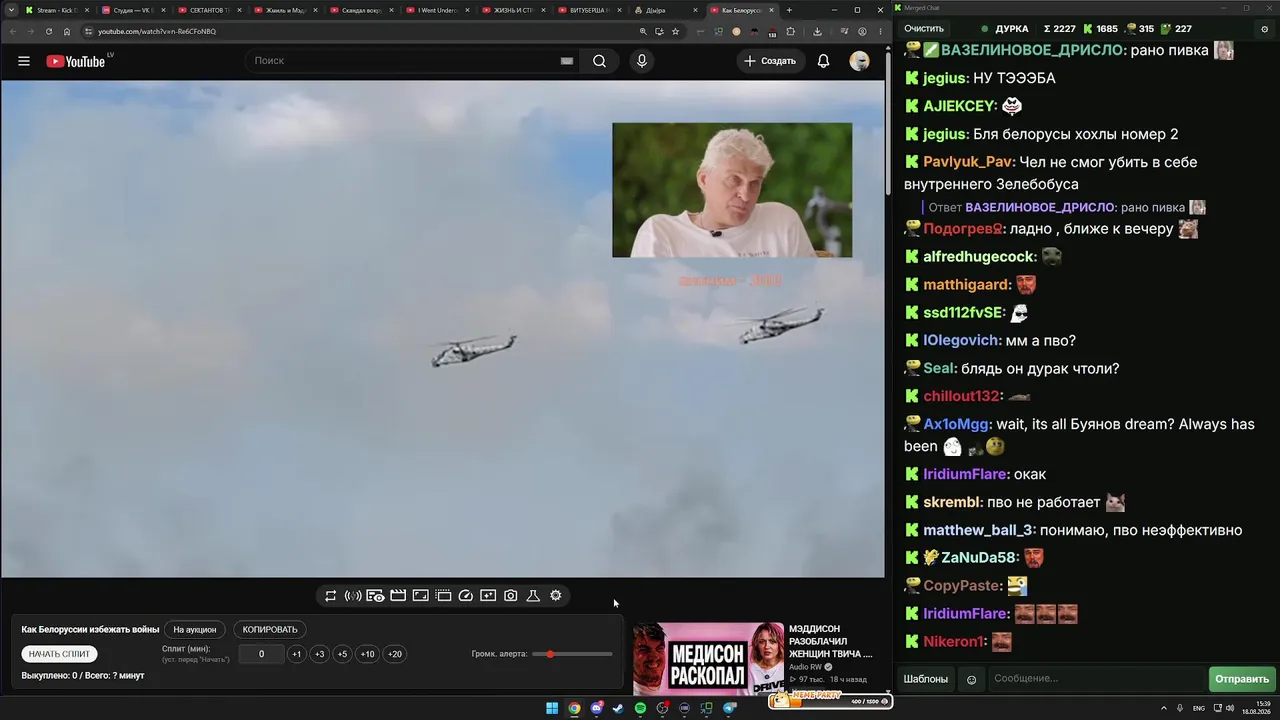Viewport: 1280px width, 720px height.
Task: Click the eye card icon in the player toolbar
Action: click(x=375, y=596)
